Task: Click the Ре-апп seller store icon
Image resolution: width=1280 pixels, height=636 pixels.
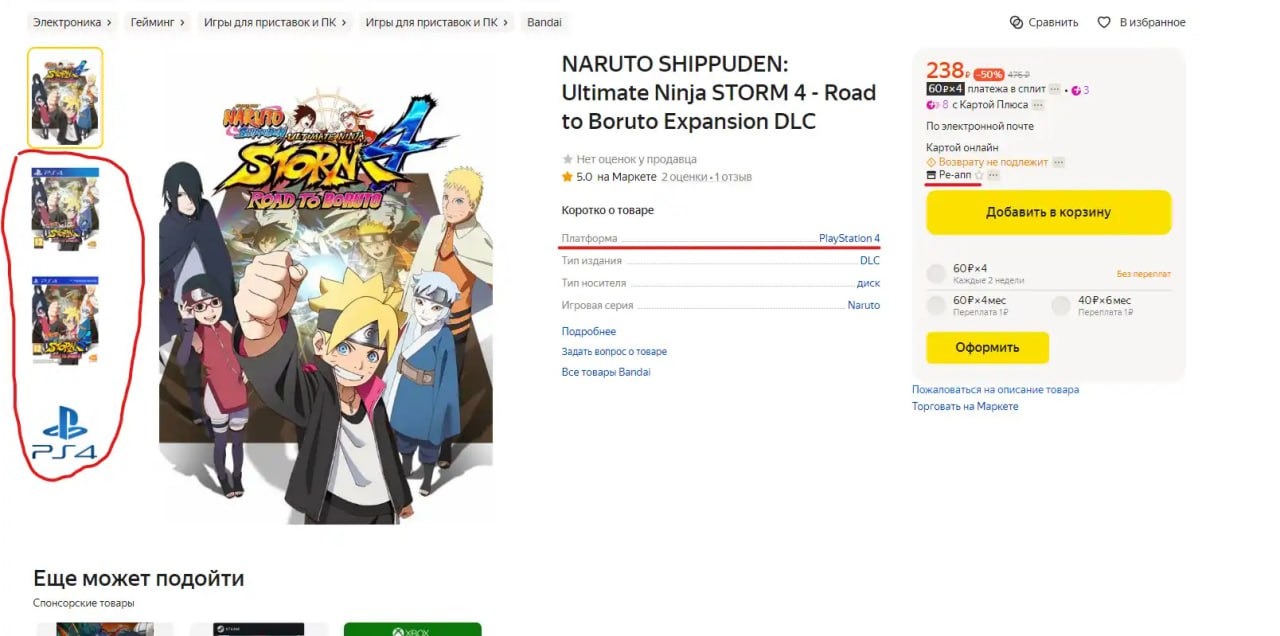Action: coord(932,176)
